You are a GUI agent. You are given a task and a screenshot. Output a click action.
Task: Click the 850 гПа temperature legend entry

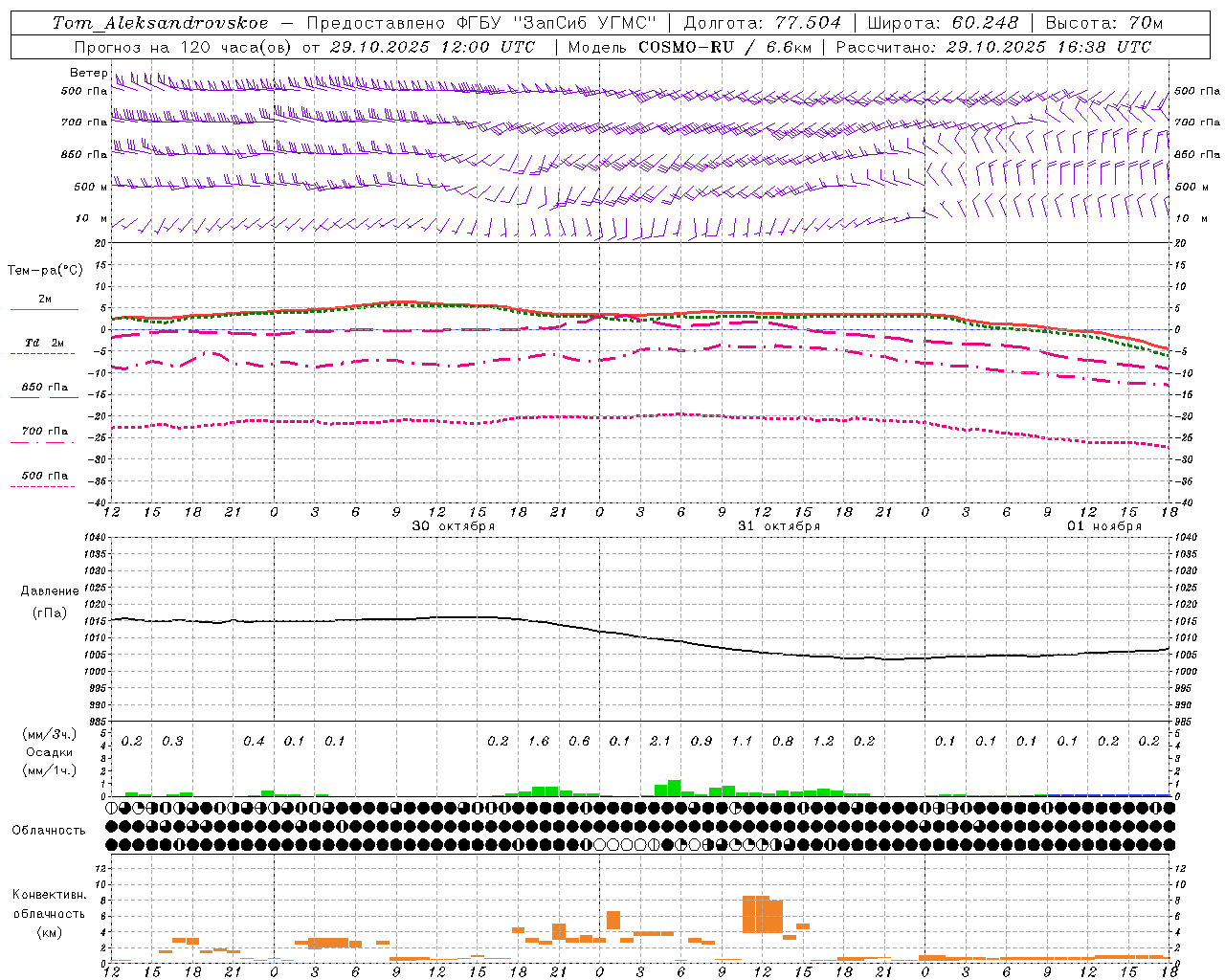click(44, 388)
